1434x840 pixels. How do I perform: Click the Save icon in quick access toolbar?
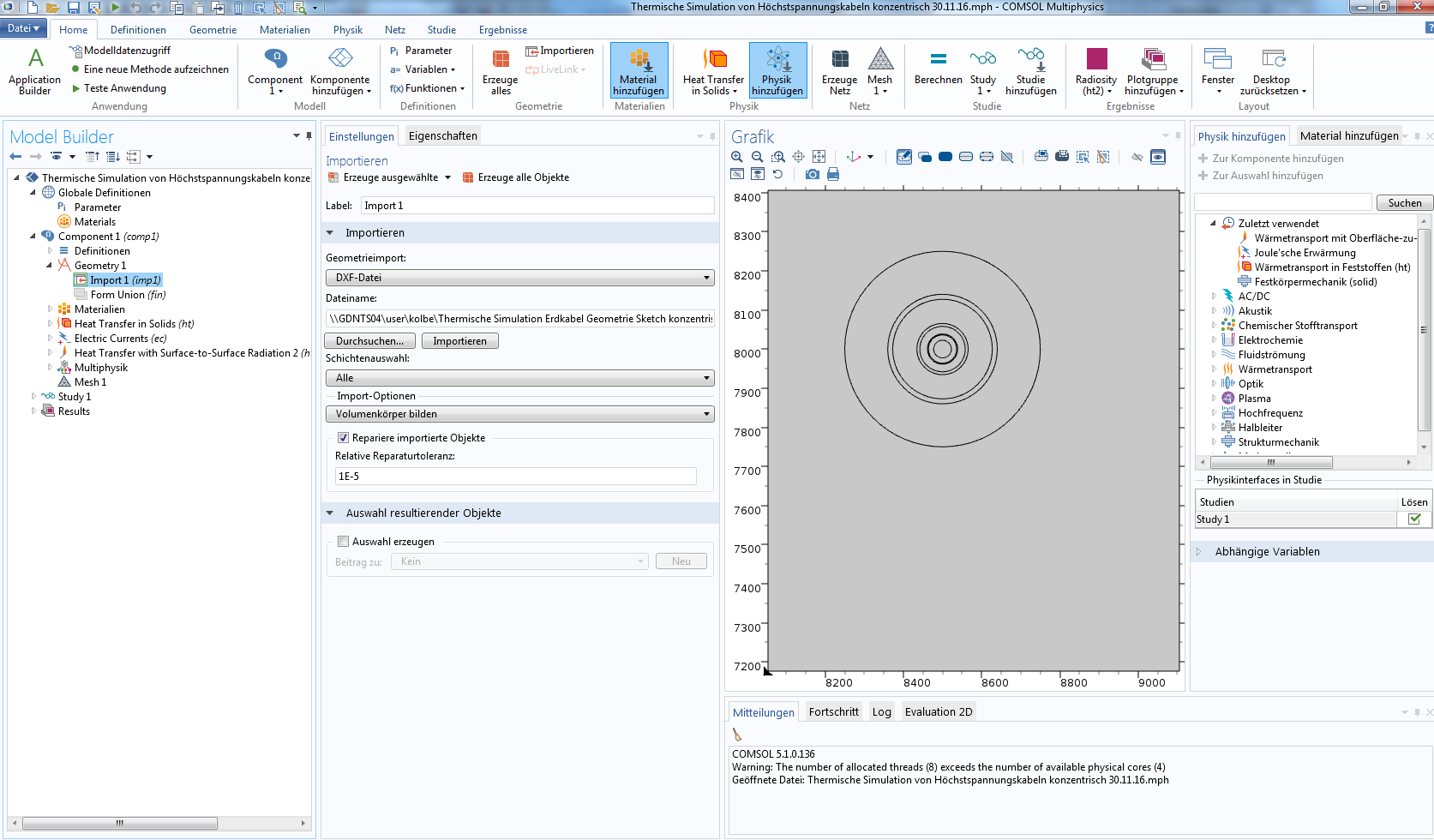pyautogui.click(x=74, y=8)
